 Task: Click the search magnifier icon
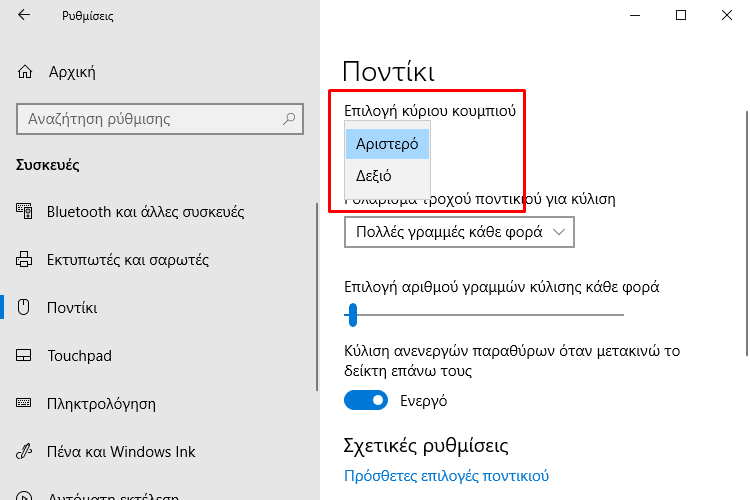(290, 119)
